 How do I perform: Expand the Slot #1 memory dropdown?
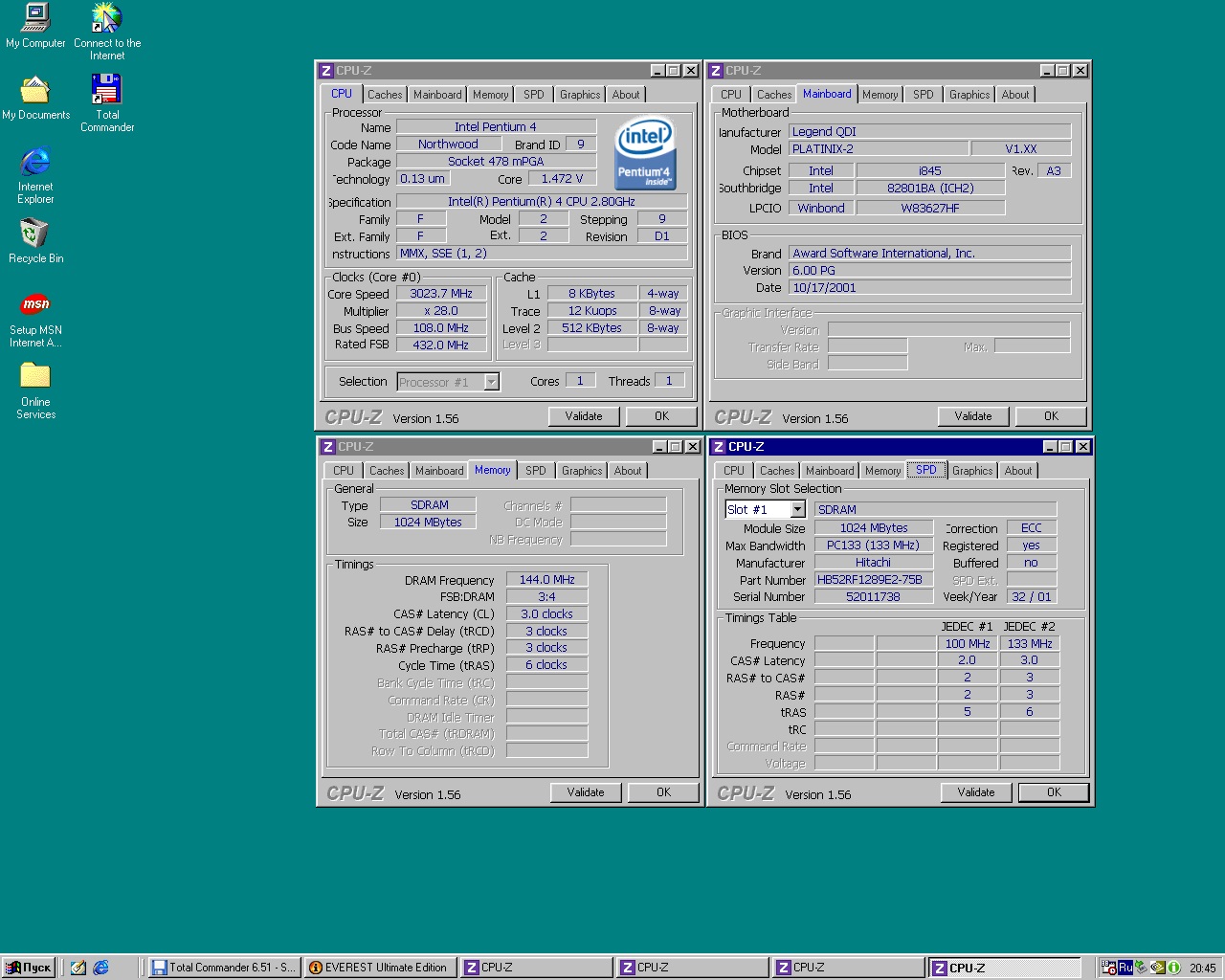click(x=797, y=509)
